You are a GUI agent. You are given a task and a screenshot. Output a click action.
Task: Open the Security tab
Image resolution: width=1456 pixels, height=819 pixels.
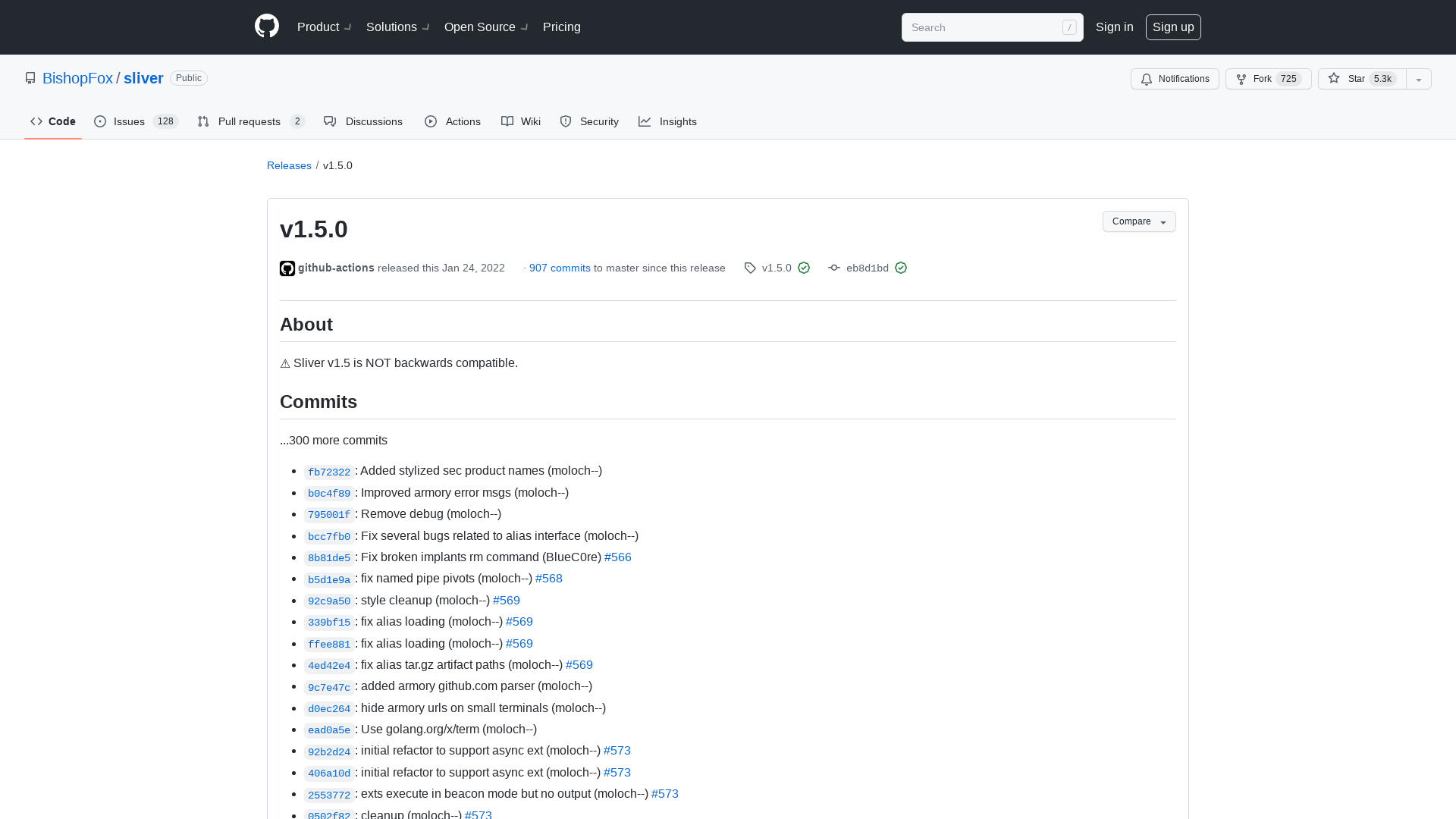click(589, 121)
